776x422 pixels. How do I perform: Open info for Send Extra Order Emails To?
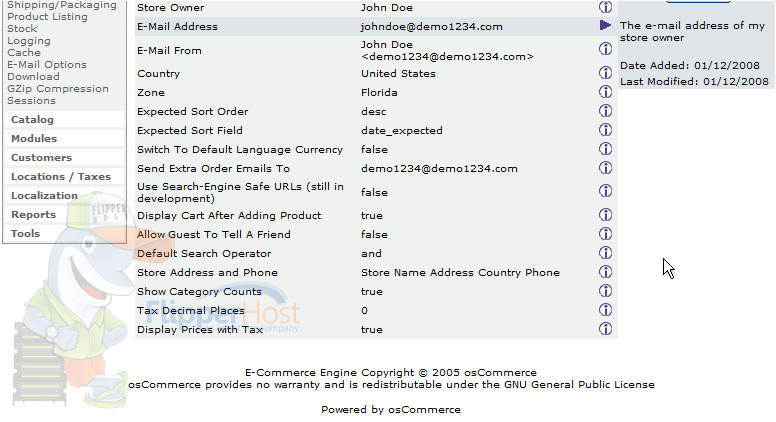605,168
